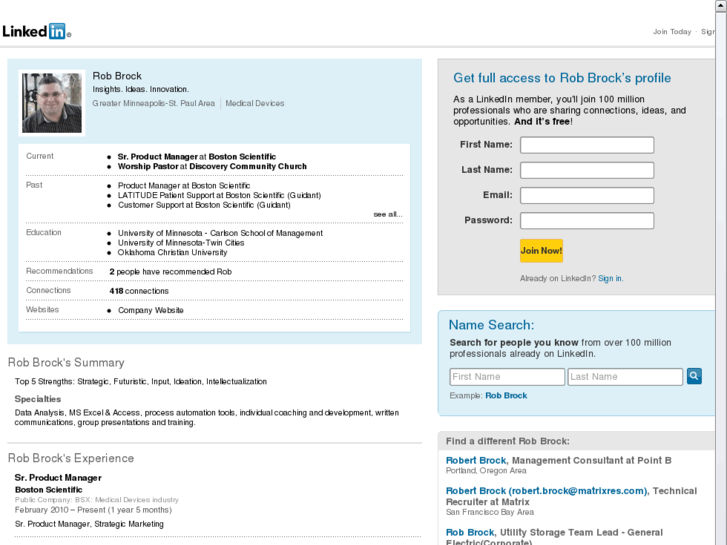Screen dimensions: 727x545
Task: Click the Name Search: heading
Action: 491,325
